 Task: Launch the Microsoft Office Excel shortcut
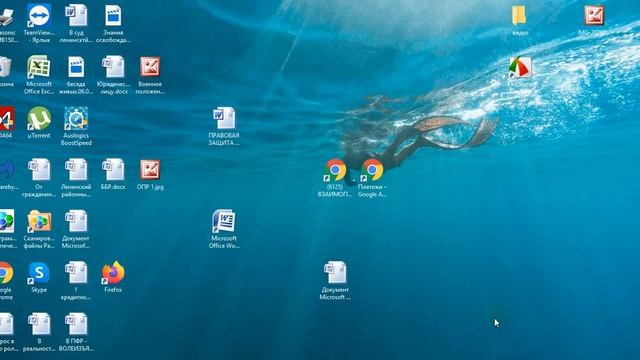(x=39, y=67)
